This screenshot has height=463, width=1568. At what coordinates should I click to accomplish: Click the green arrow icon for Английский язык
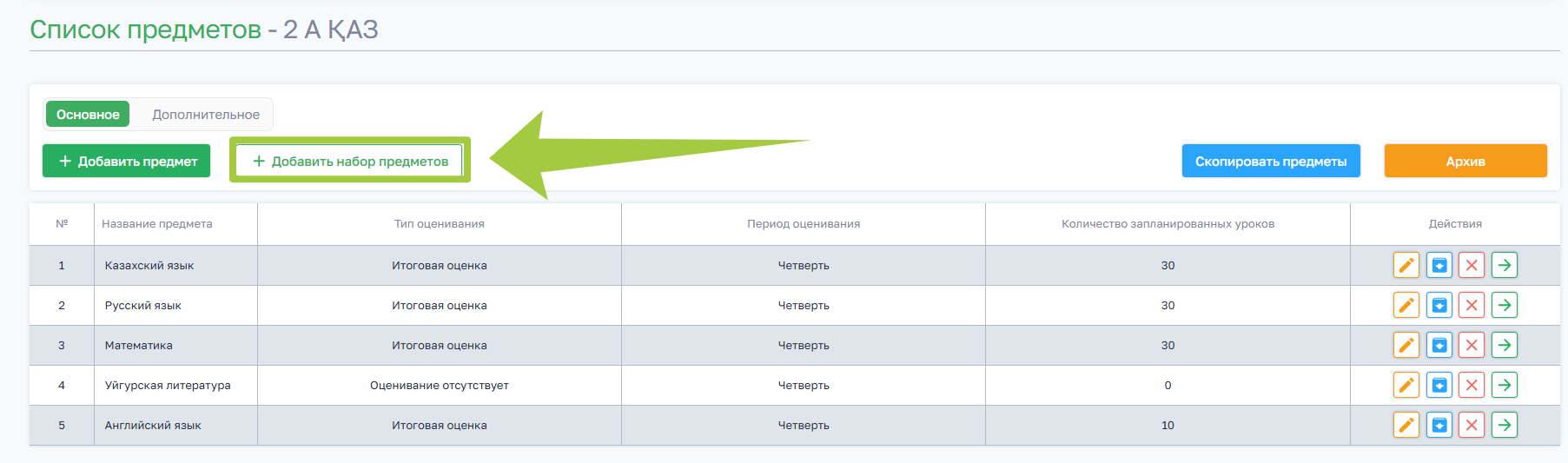1505,425
